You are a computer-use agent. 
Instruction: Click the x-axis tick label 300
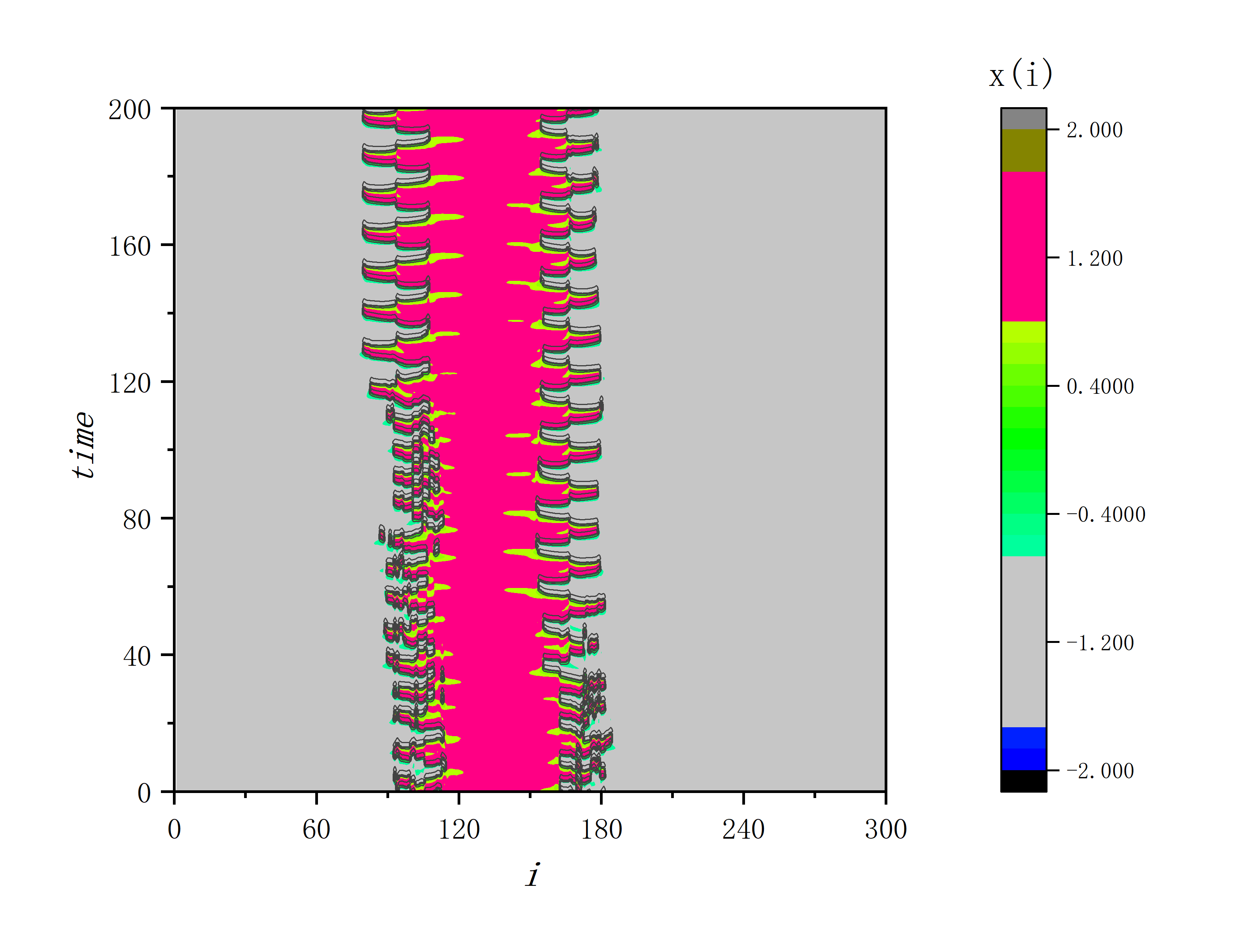pyautogui.click(x=886, y=830)
